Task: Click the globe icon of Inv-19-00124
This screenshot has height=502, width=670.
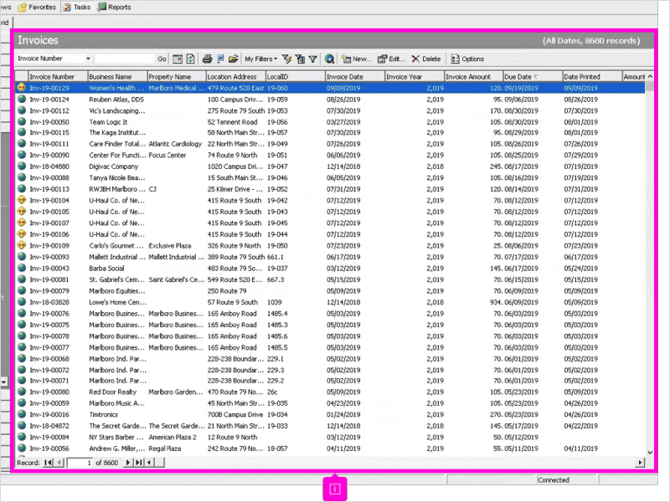Action: pos(21,99)
